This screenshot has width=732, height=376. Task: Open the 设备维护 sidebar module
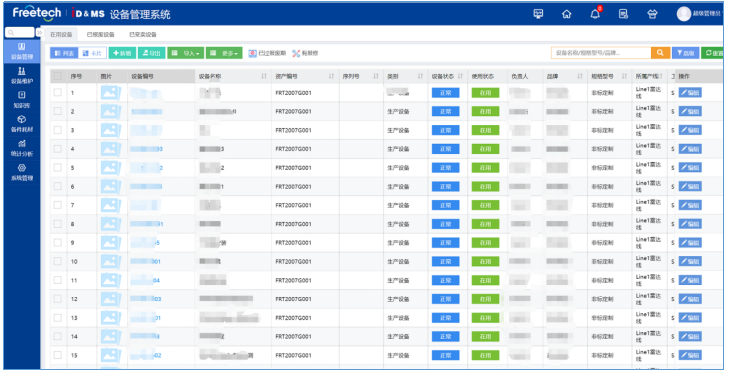(22, 76)
